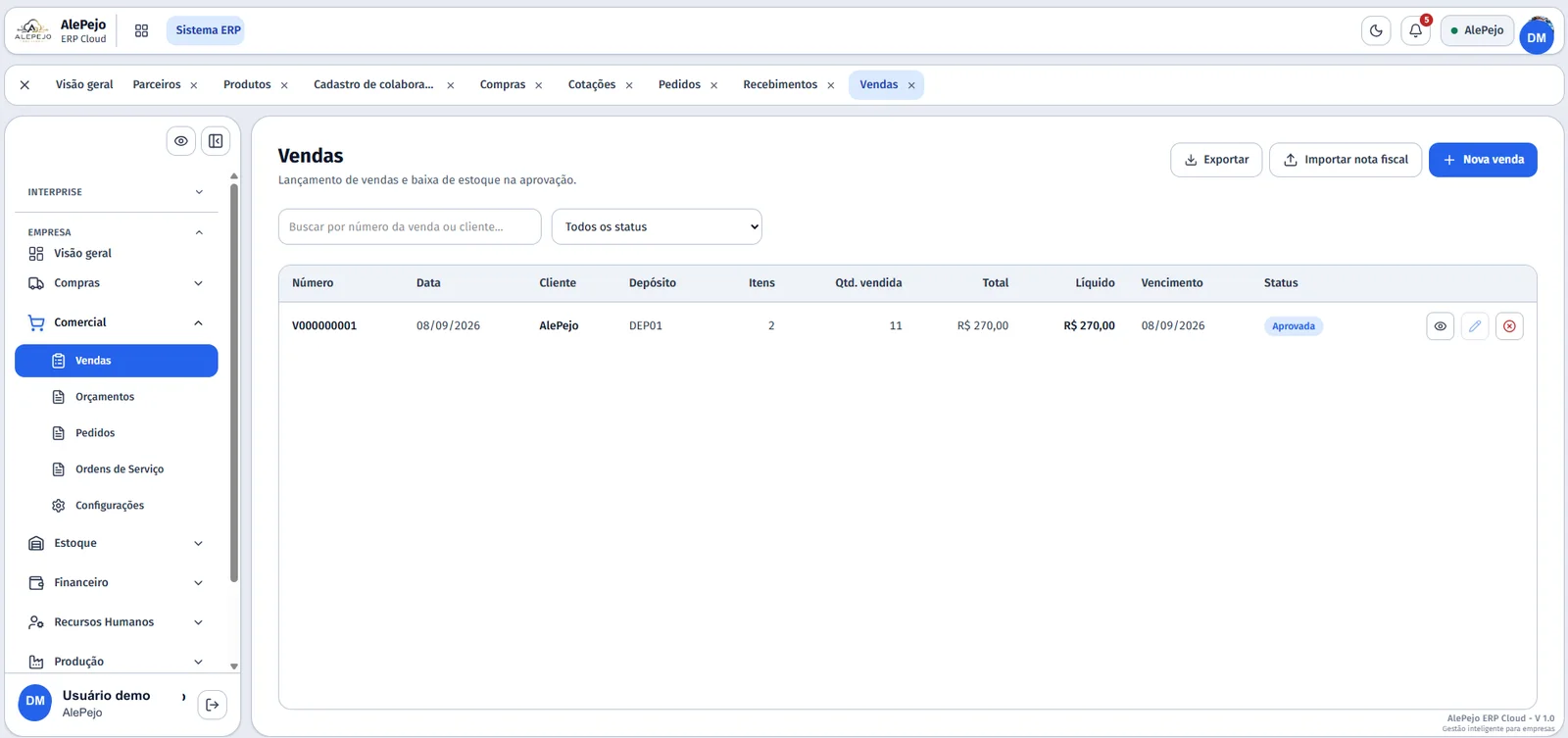Close all tabs with leading X icon
1568x738 pixels.
point(24,85)
